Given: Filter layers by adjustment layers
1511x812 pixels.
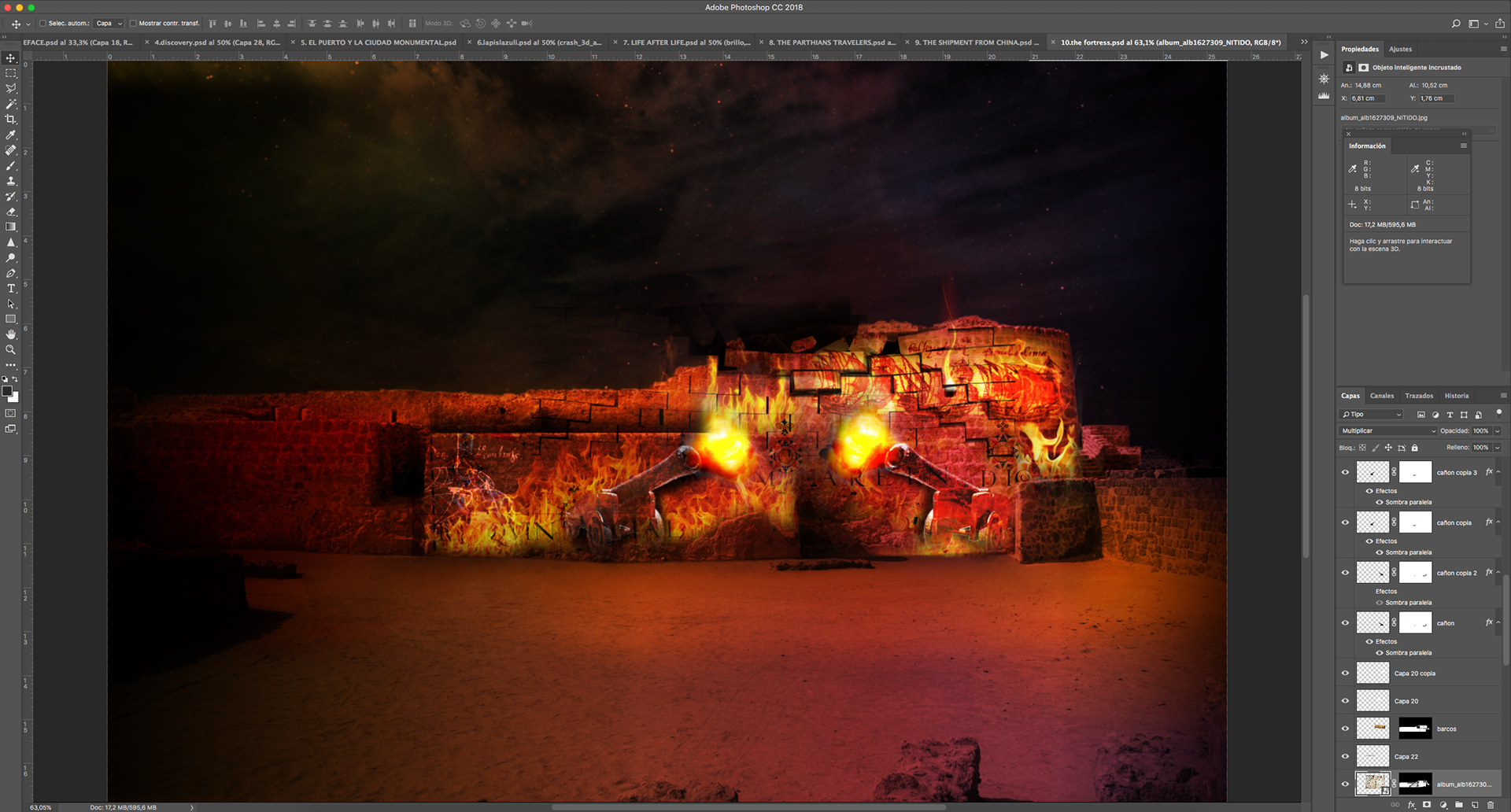Looking at the screenshot, I should coord(1435,415).
